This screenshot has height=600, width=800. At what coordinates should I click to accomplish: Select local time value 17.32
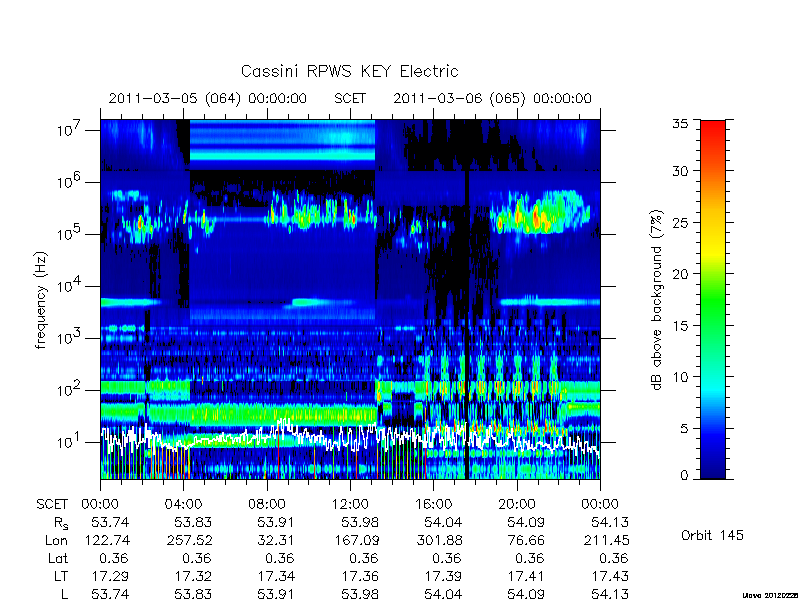coord(193,576)
